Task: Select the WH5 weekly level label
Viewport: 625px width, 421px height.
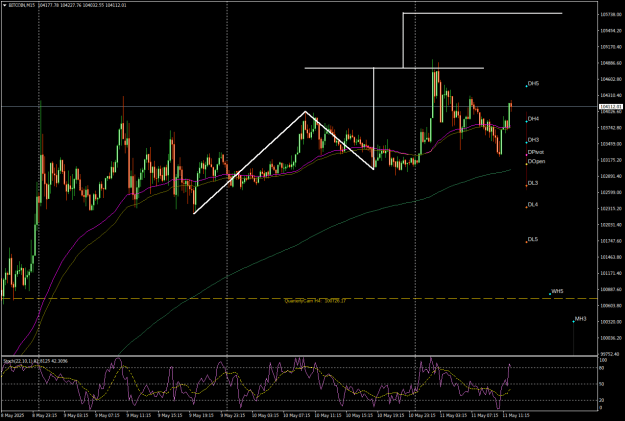Action: click(557, 291)
